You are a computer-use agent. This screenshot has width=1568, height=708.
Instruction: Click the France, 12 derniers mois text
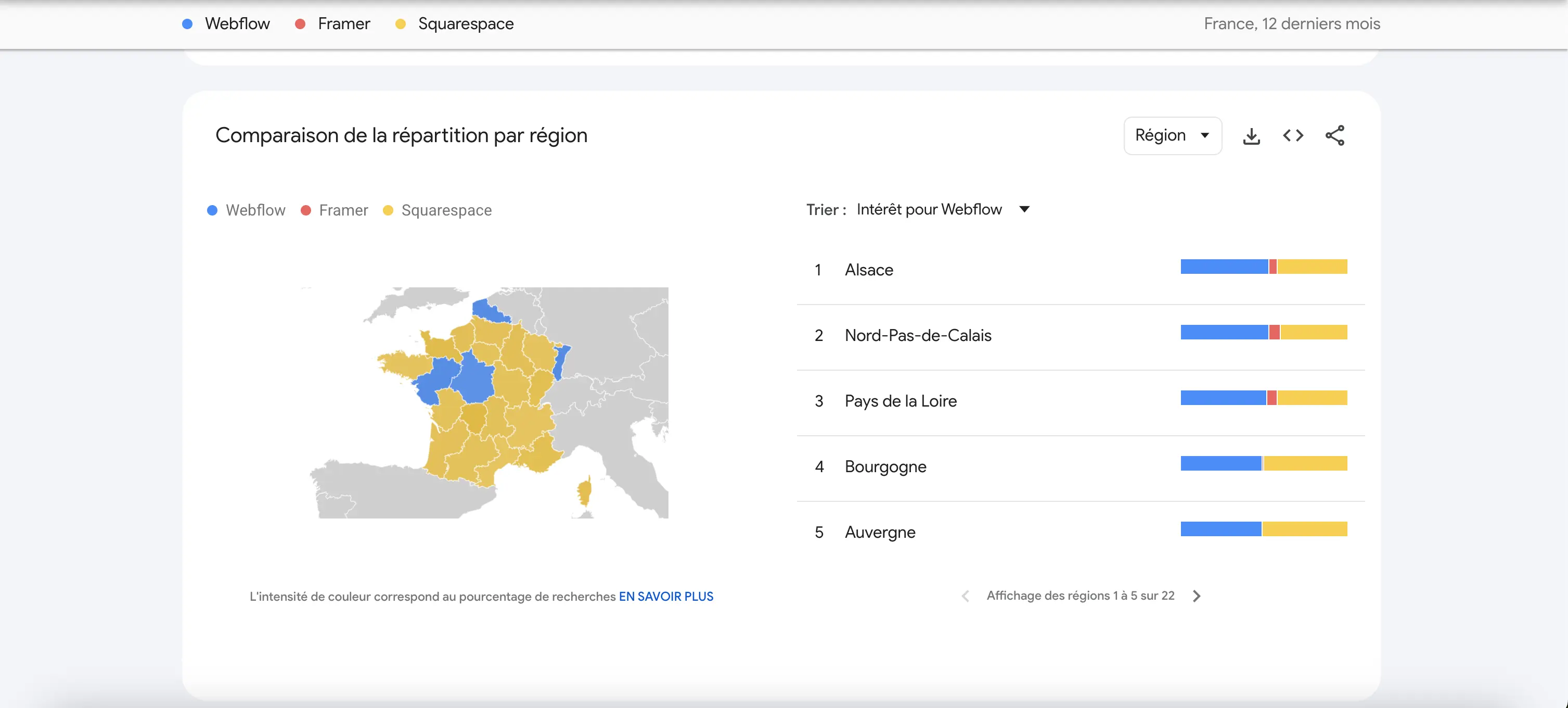click(x=1292, y=24)
